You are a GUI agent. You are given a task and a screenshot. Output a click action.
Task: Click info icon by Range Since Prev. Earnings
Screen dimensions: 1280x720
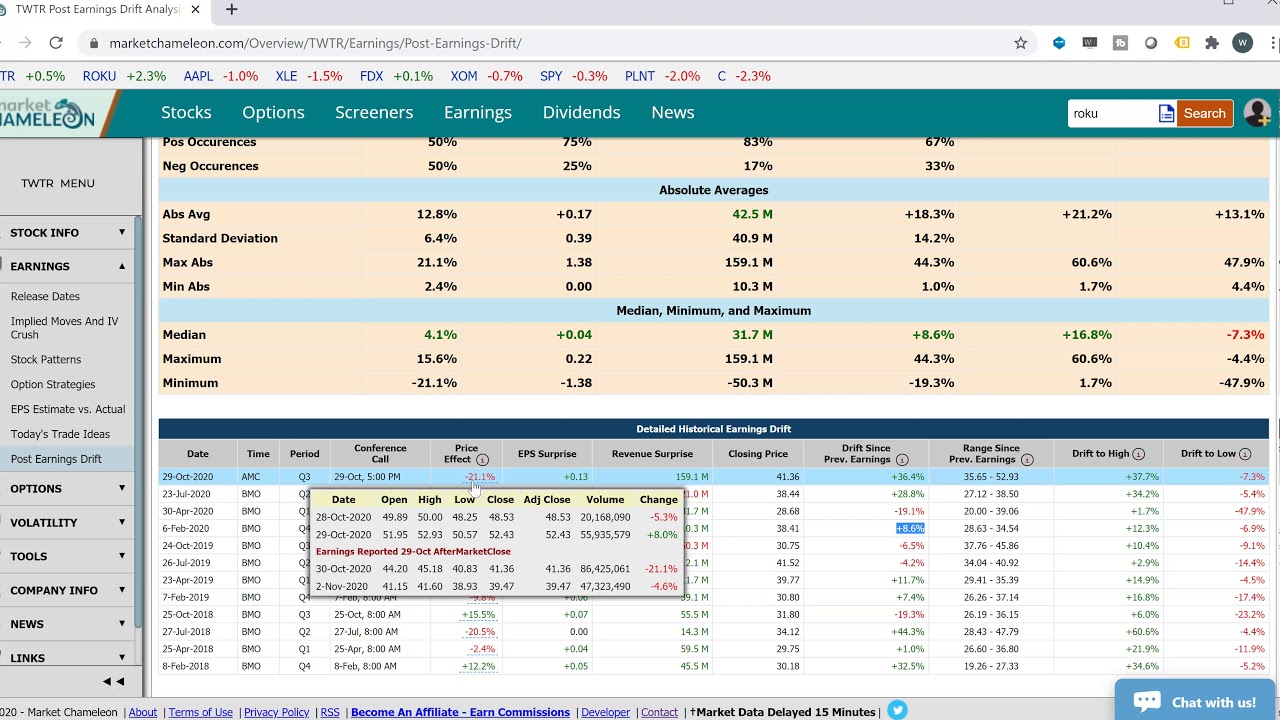(x=1027, y=460)
